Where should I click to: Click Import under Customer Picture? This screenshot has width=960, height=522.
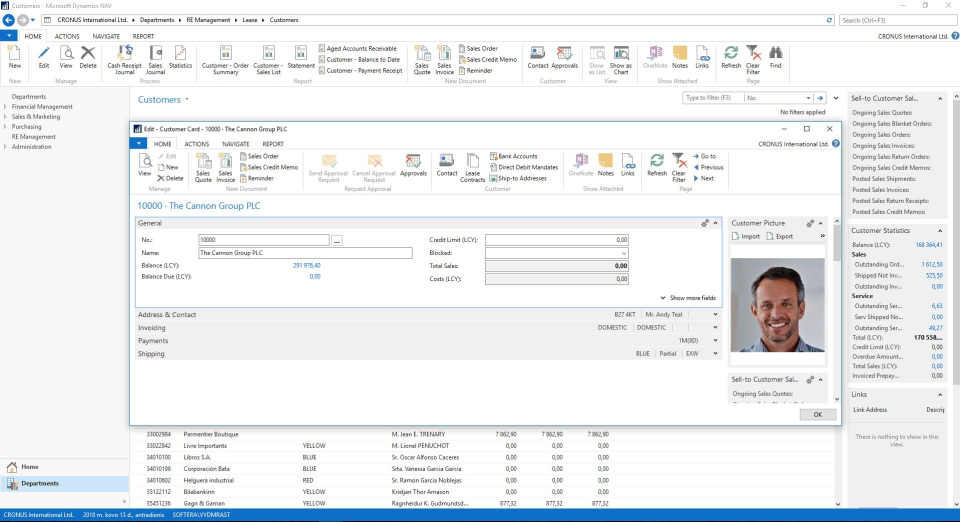tap(746, 236)
